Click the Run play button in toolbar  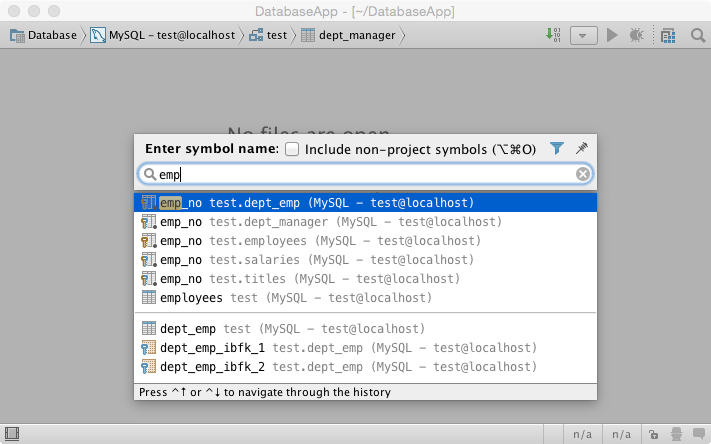[612, 35]
